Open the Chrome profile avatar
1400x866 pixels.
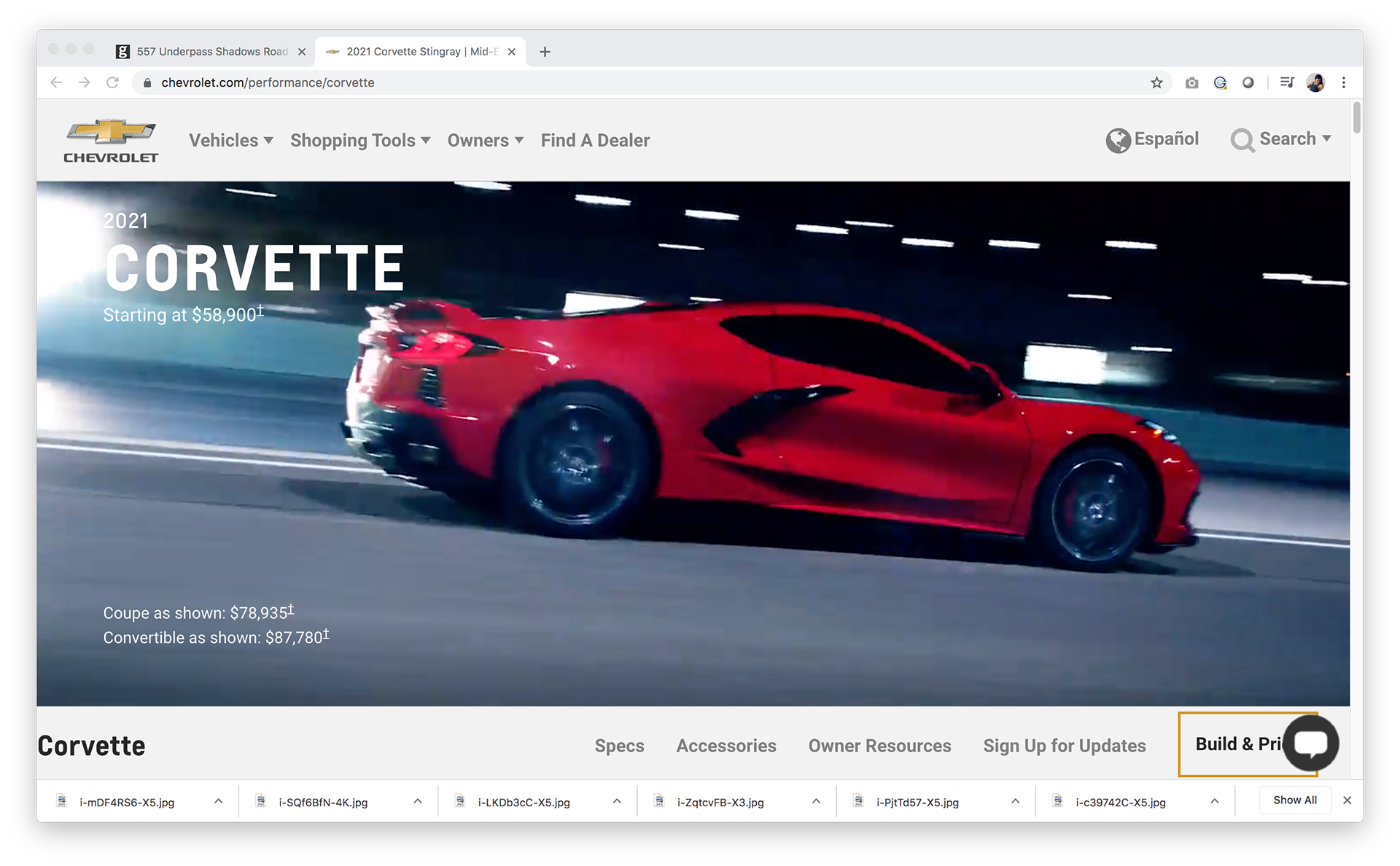tap(1315, 82)
